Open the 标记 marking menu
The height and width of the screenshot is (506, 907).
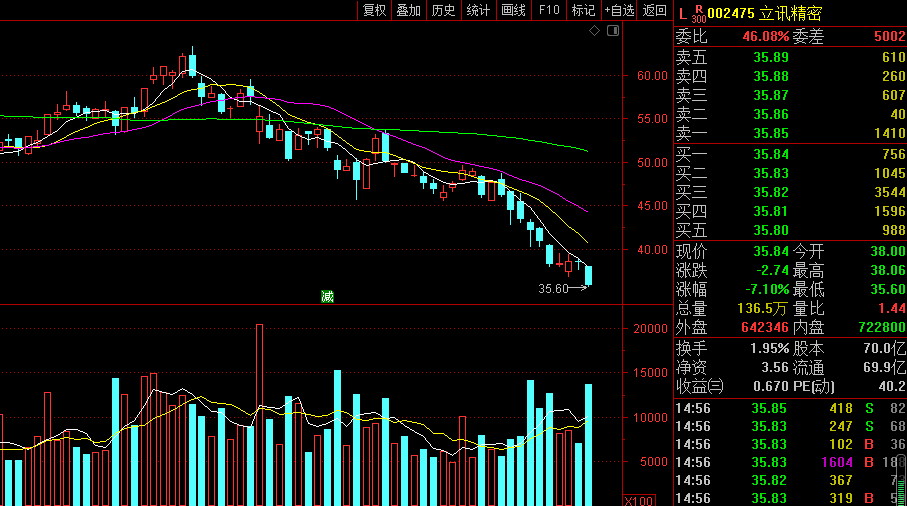[x=583, y=10]
